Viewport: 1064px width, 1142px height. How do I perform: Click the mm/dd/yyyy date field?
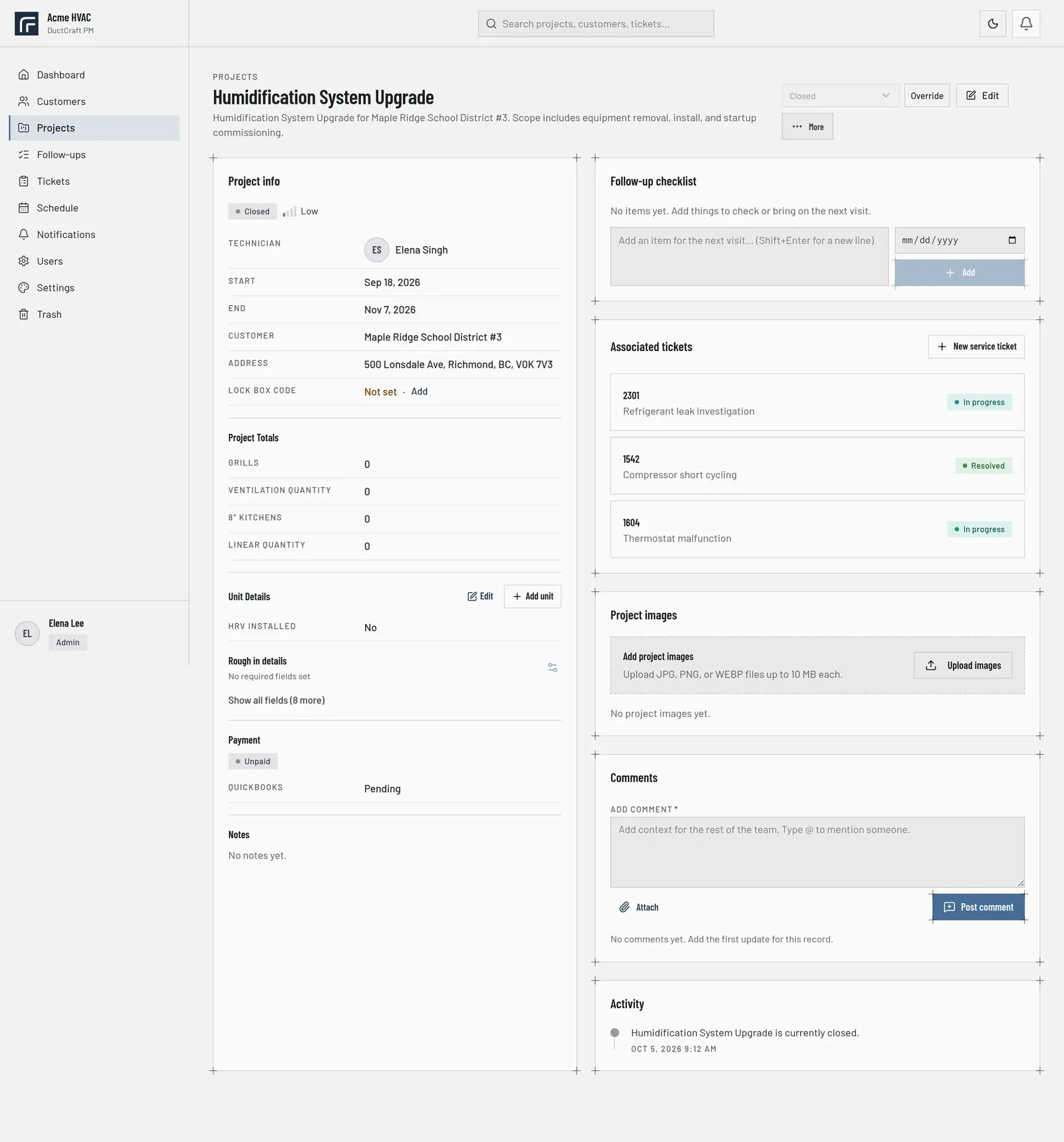coord(960,240)
